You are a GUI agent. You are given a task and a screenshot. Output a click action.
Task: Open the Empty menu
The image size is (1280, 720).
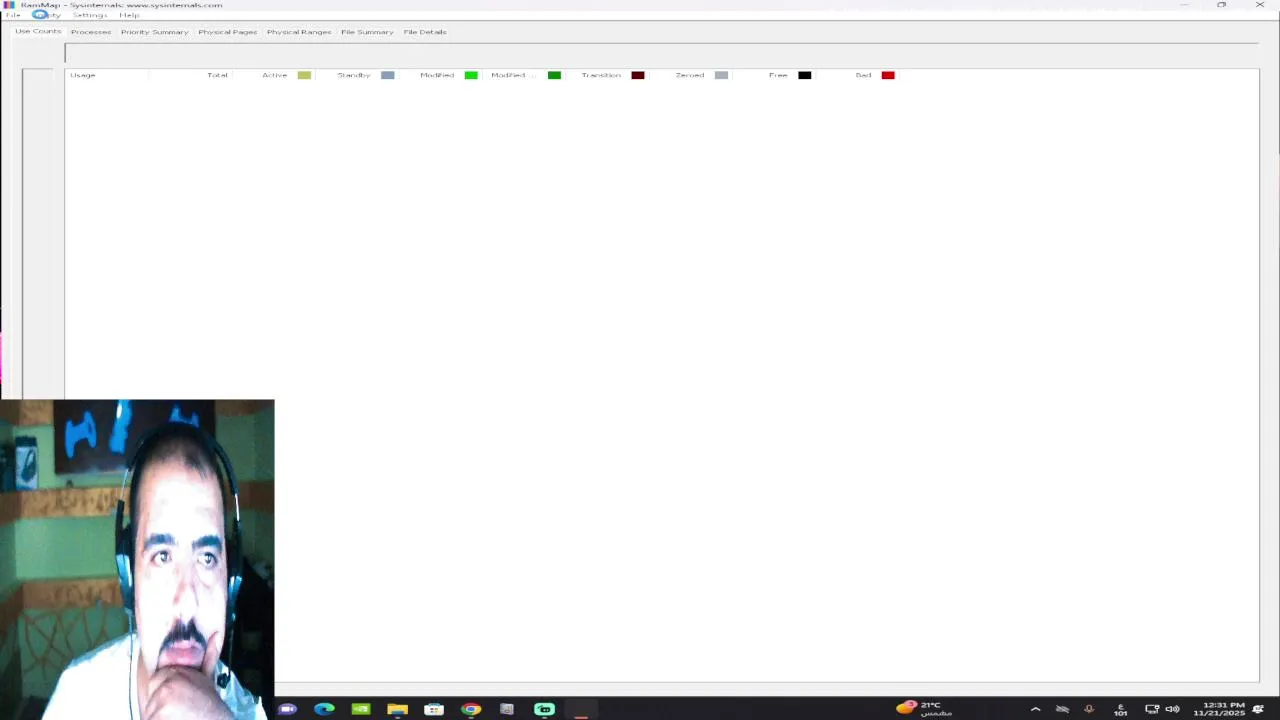(46, 15)
